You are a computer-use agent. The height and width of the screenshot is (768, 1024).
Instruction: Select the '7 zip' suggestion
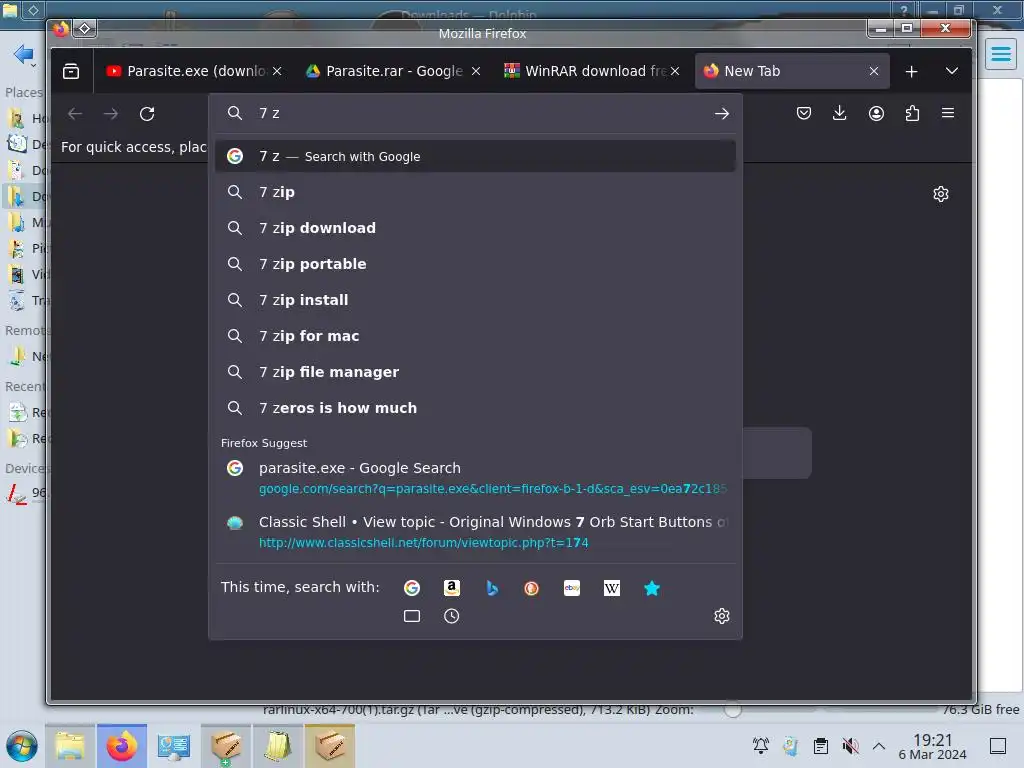tap(475, 192)
